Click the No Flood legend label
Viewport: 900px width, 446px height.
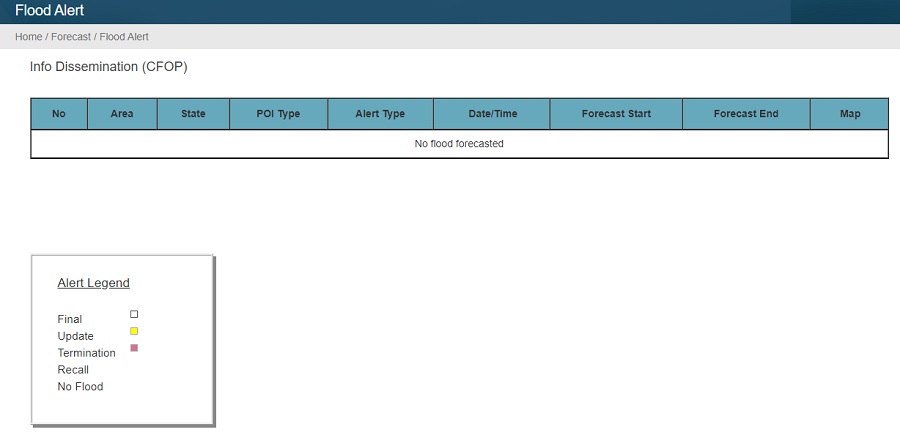(x=80, y=387)
